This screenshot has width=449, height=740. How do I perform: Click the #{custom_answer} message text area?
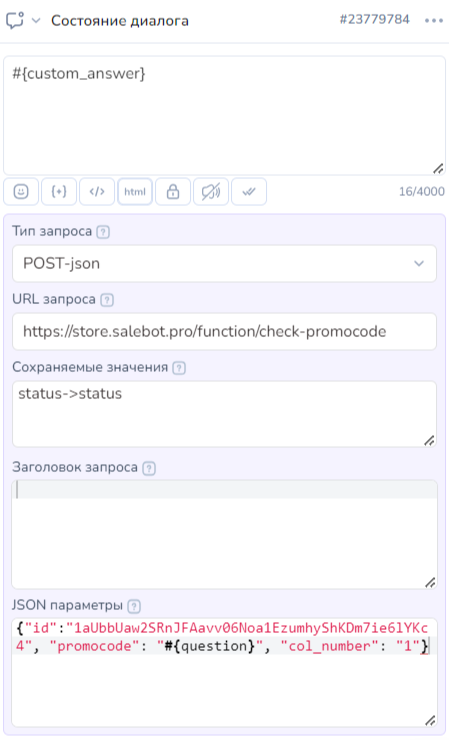(224, 116)
